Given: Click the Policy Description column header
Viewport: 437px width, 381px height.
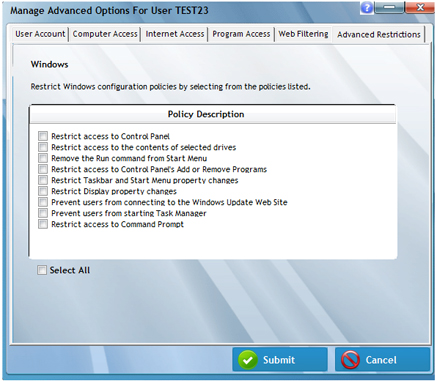Looking at the screenshot, I should pos(213,114).
